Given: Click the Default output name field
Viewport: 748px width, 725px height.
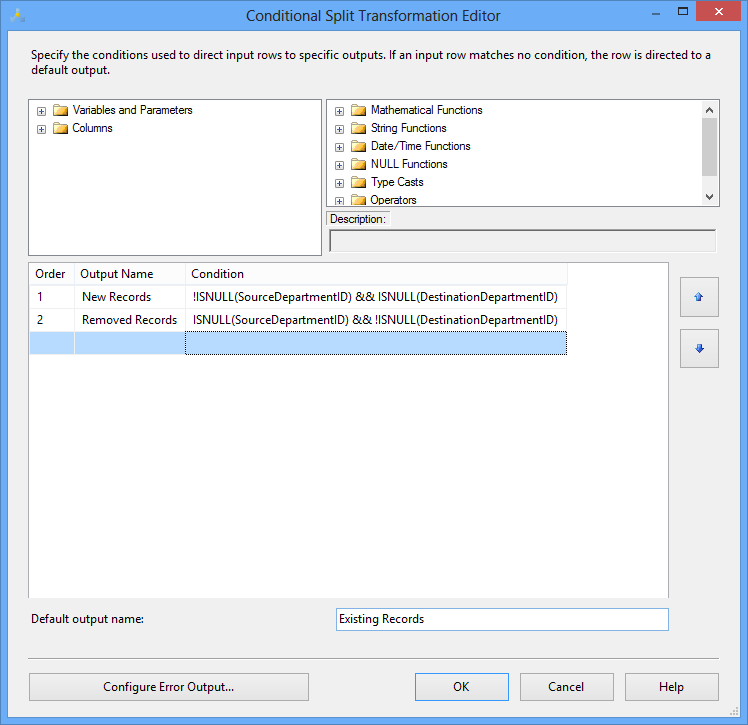Looking at the screenshot, I should (502, 620).
